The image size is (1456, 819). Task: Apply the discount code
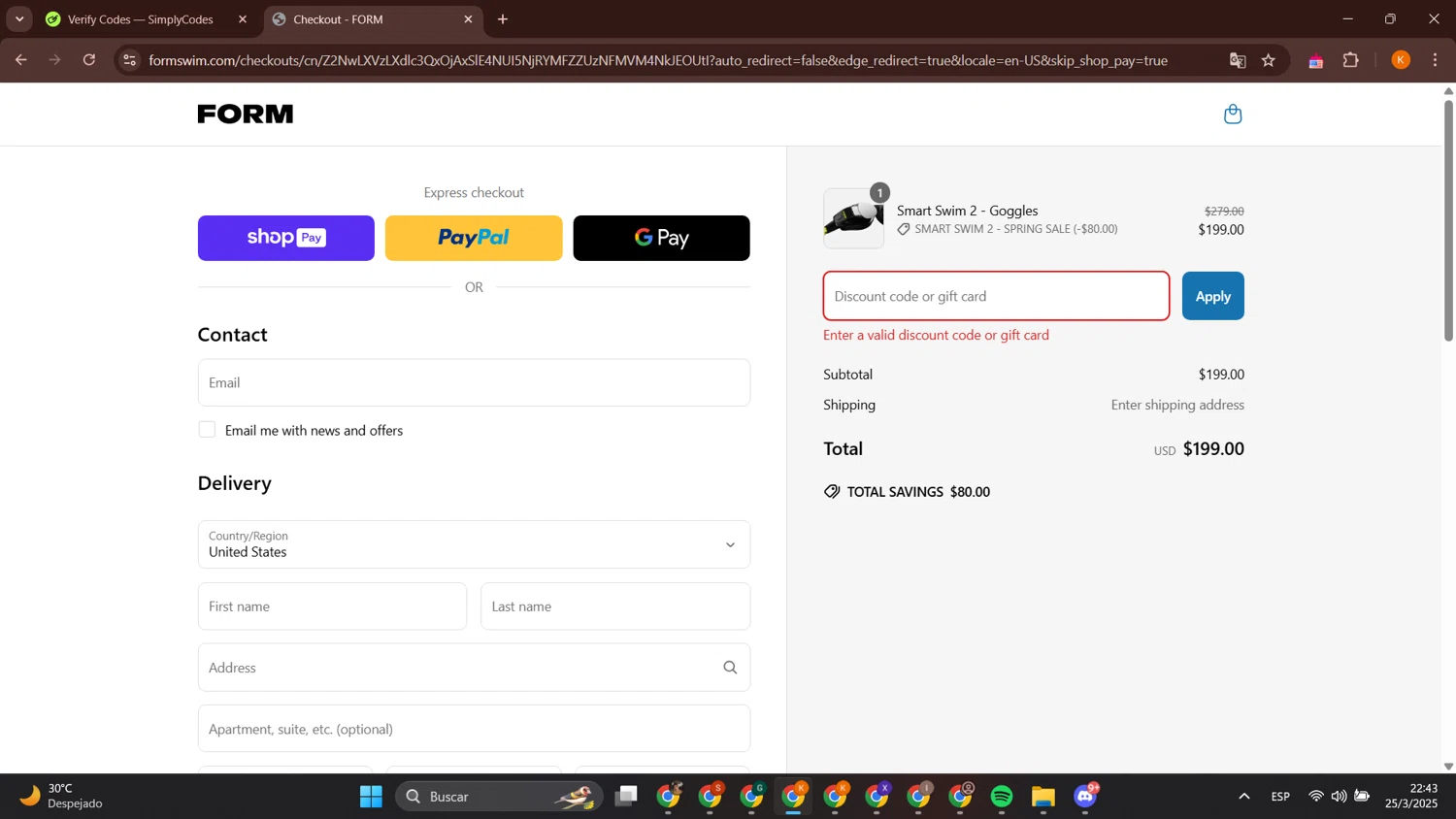point(1213,296)
